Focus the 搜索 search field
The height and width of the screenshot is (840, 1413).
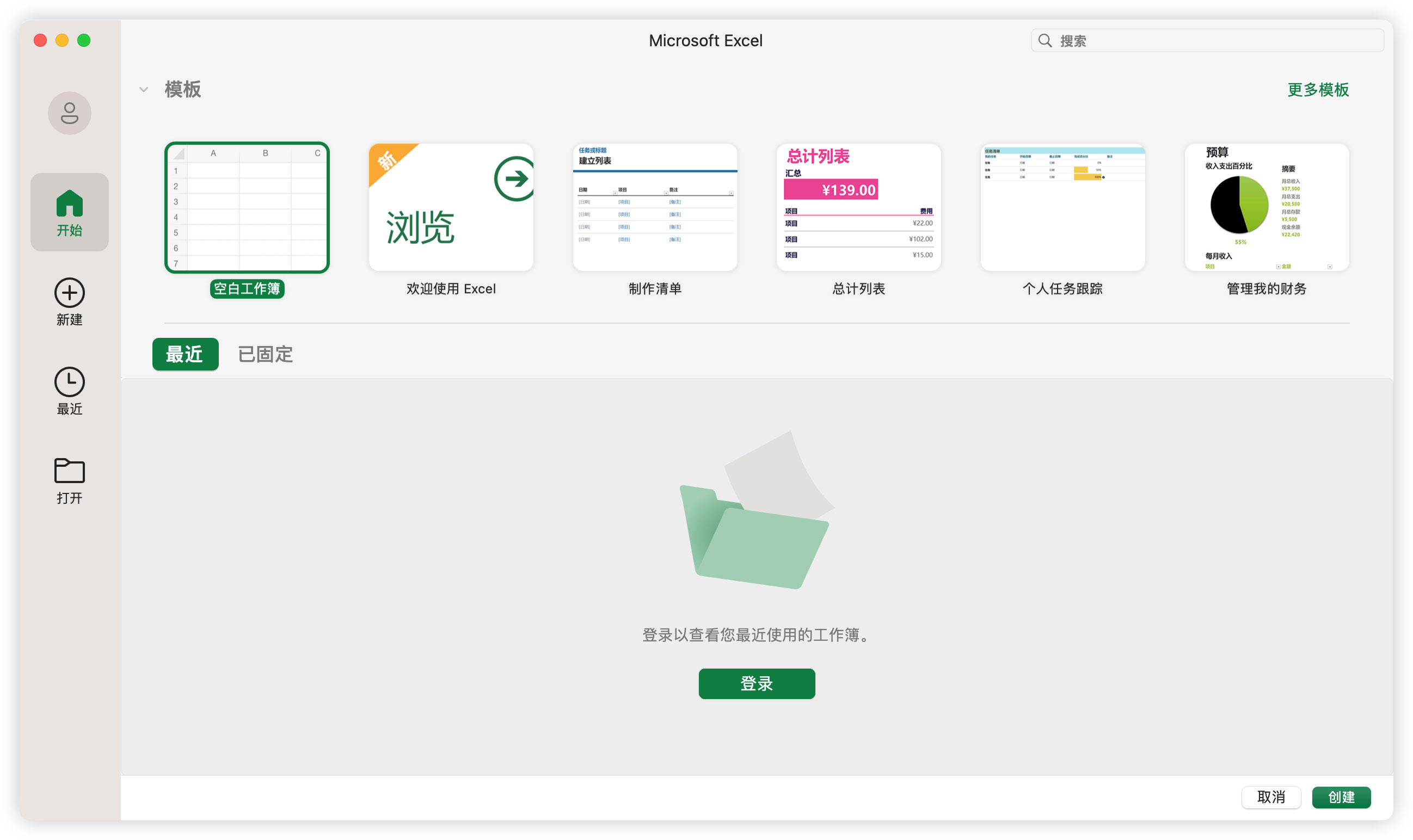(x=1207, y=41)
